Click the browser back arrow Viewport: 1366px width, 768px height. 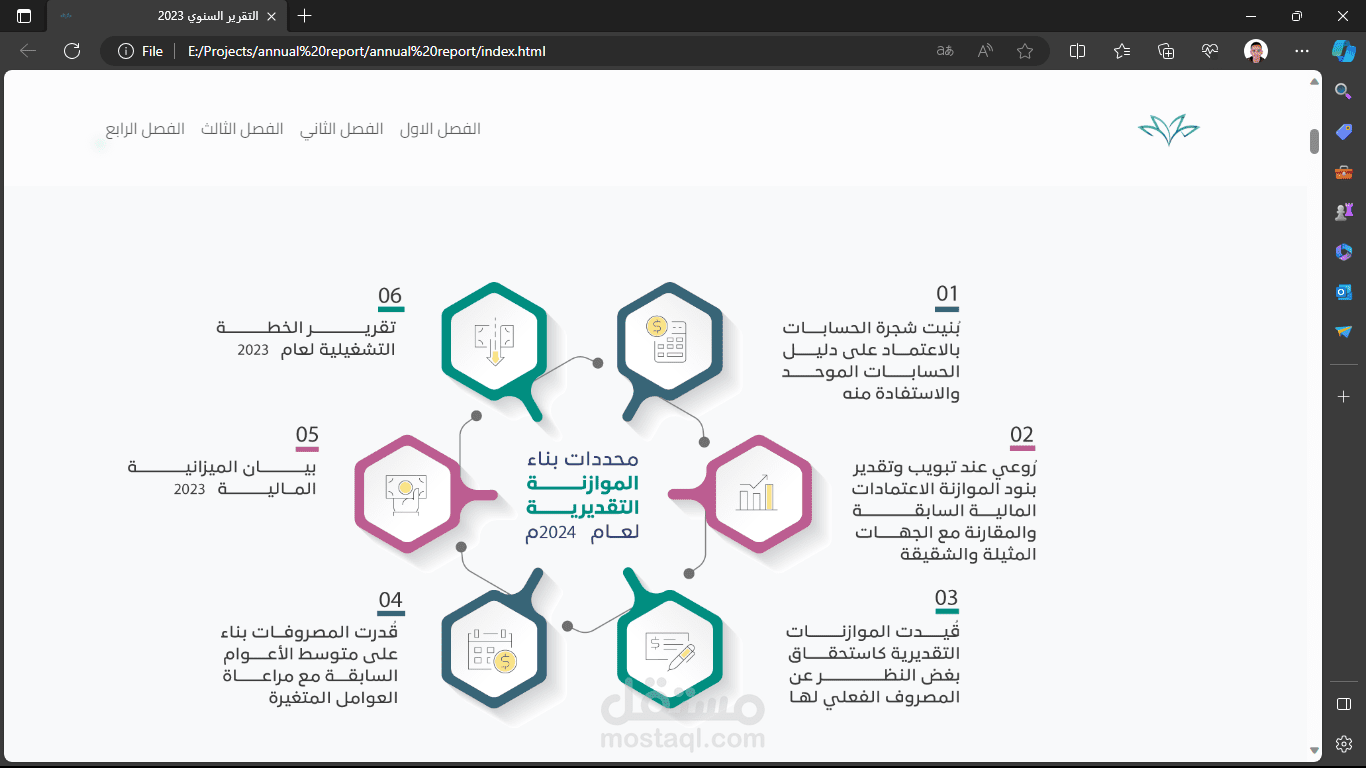point(28,51)
